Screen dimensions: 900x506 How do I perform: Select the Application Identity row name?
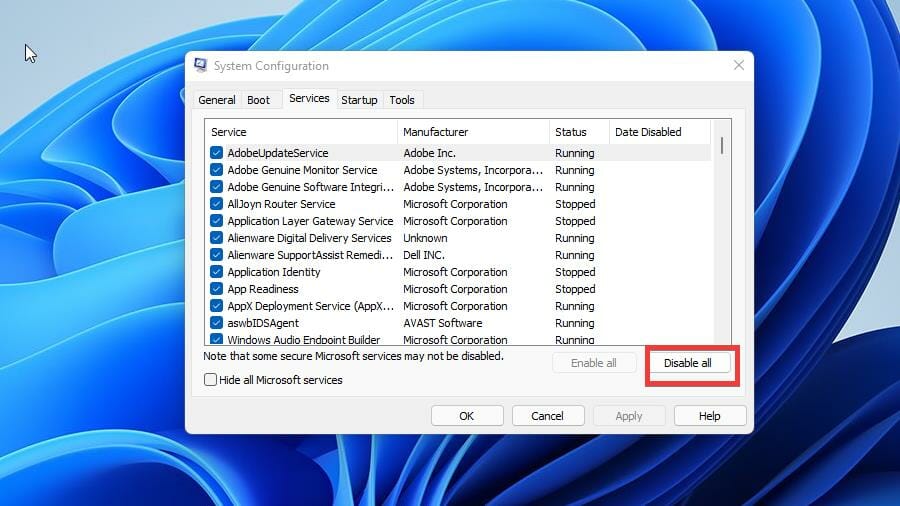tap(274, 272)
